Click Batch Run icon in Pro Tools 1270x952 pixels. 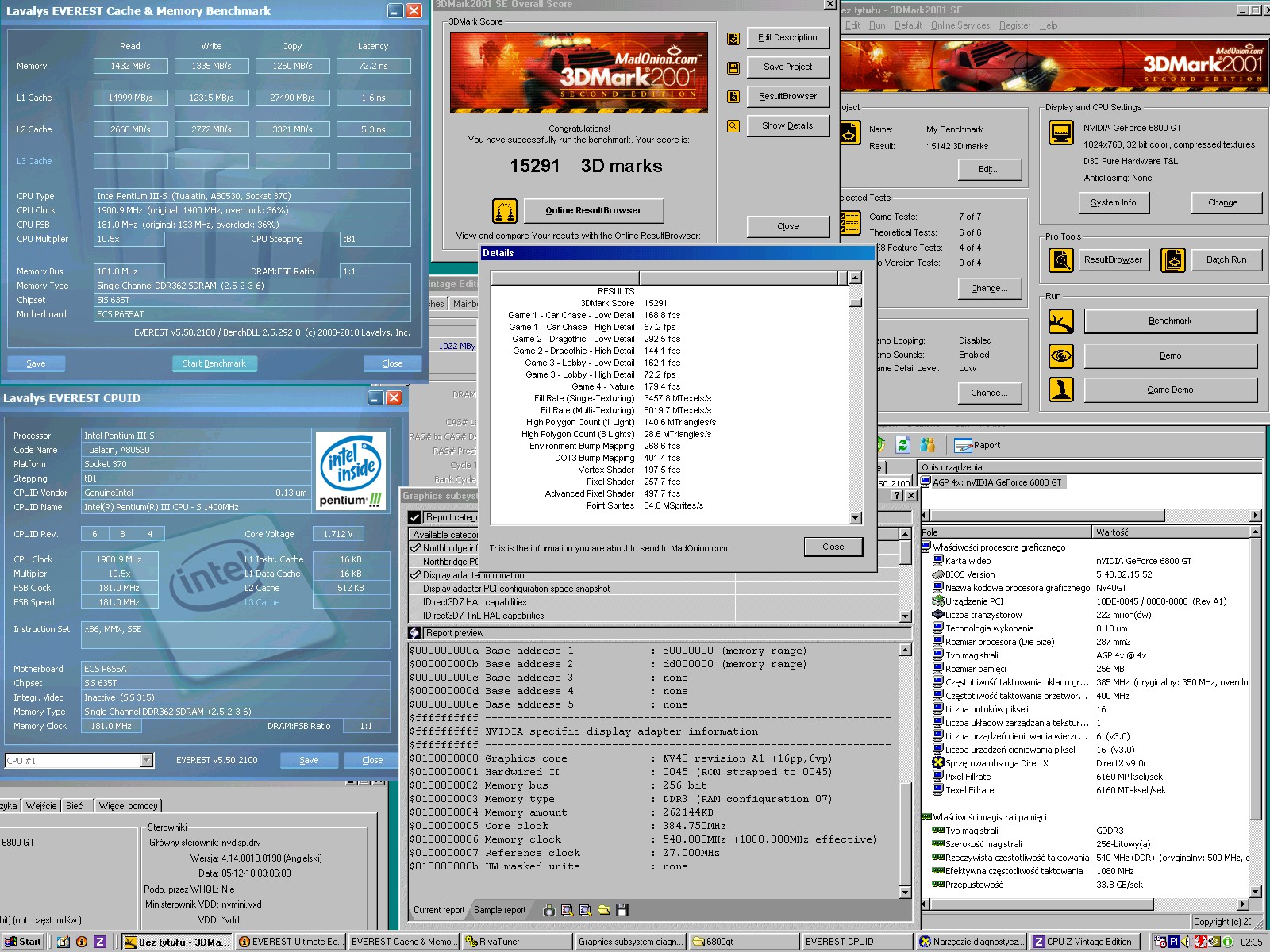1173,259
